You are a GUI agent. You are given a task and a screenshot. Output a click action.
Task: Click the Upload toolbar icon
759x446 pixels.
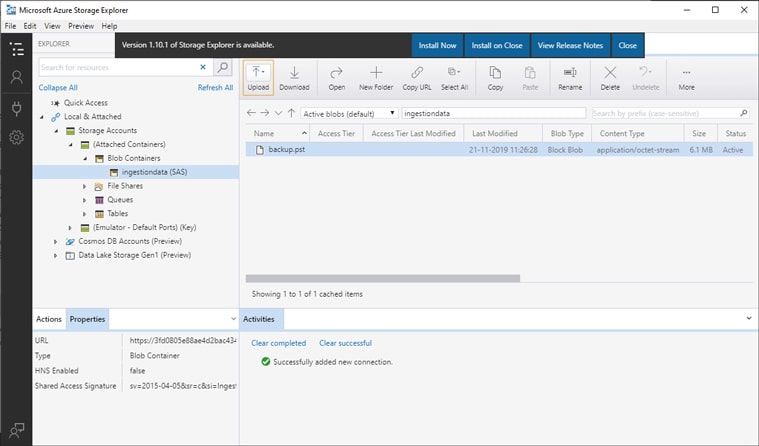coord(258,72)
